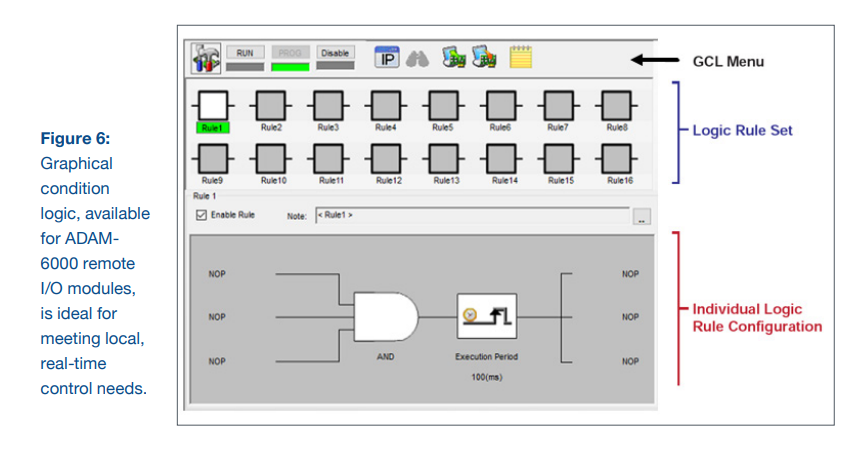Click the AND logic gate
Screen dimensions: 858x450
pyautogui.click(x=386, y=317)
